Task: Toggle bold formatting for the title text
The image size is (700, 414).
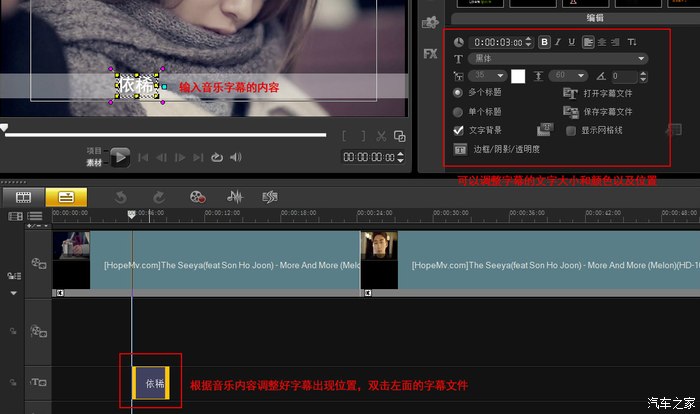Action: coord(545,42)
